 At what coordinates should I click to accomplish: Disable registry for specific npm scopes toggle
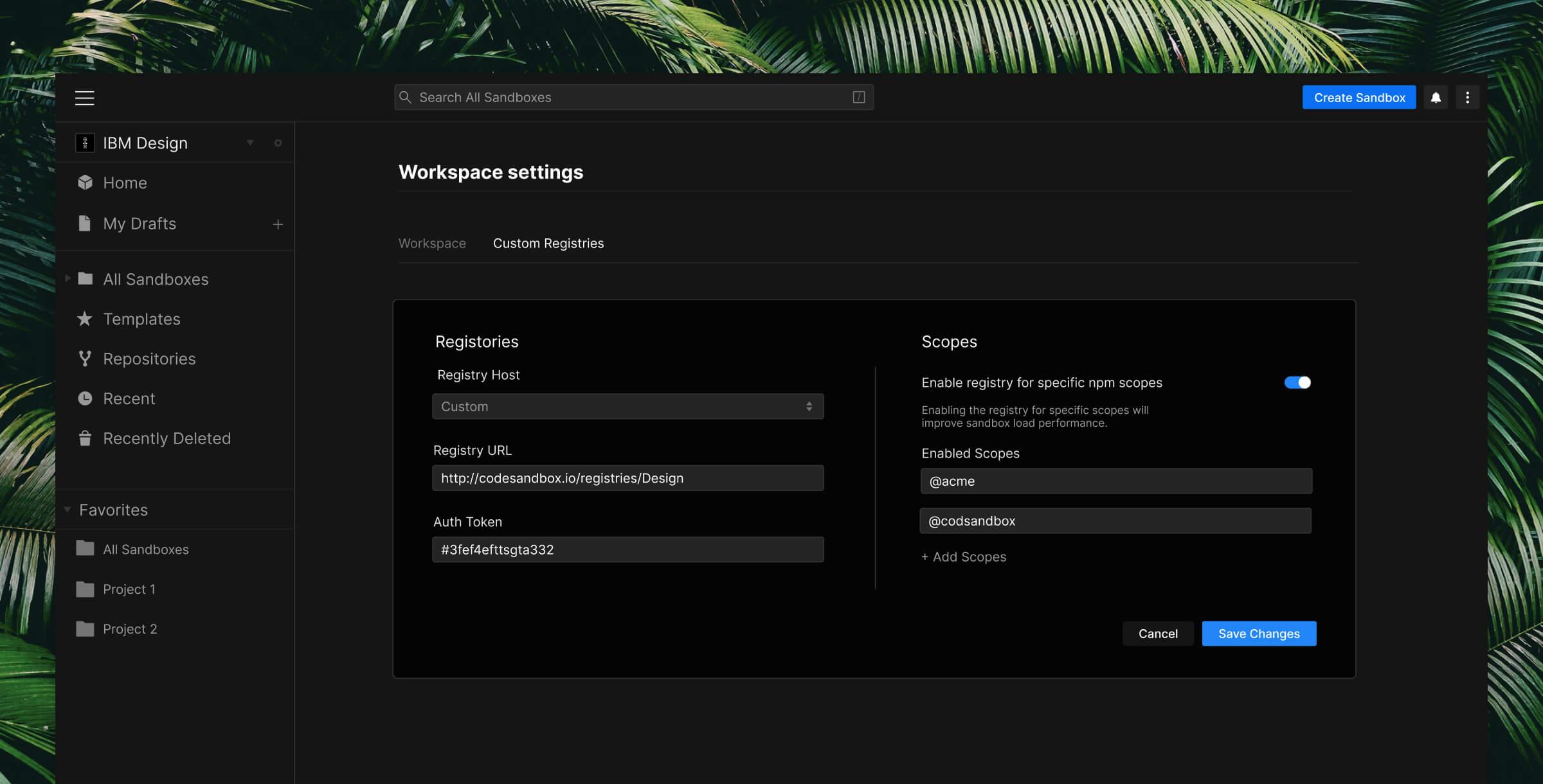coord(1297,382)
